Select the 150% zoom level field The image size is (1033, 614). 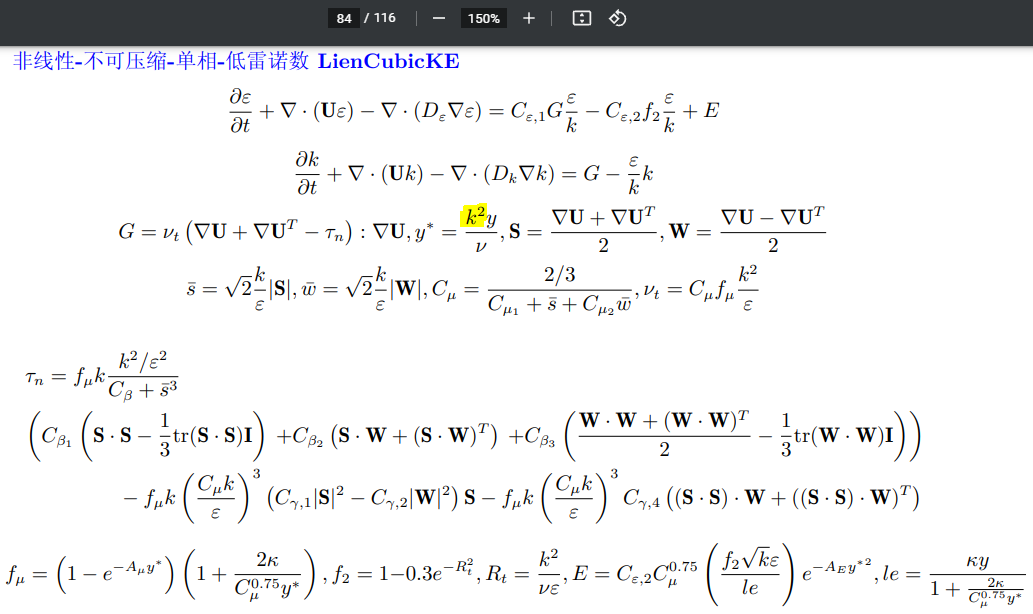[x=484, y=18]
